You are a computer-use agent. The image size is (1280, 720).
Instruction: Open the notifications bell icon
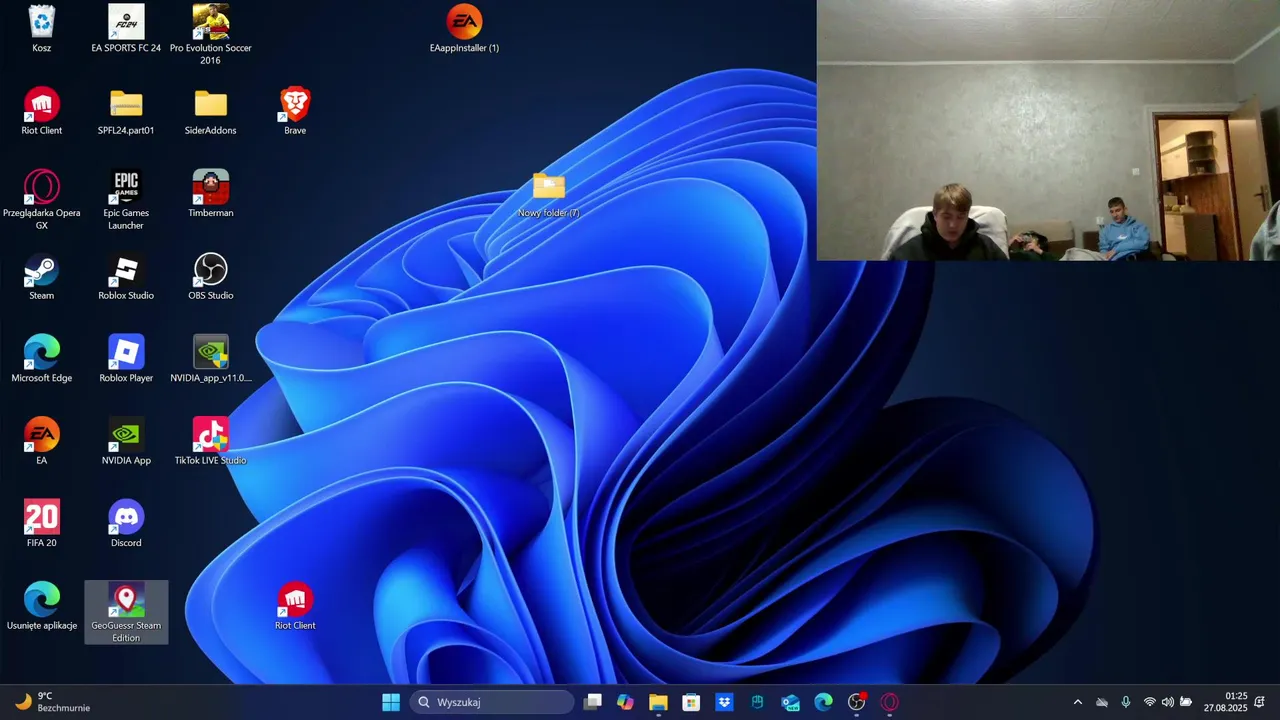(1260, 702)
